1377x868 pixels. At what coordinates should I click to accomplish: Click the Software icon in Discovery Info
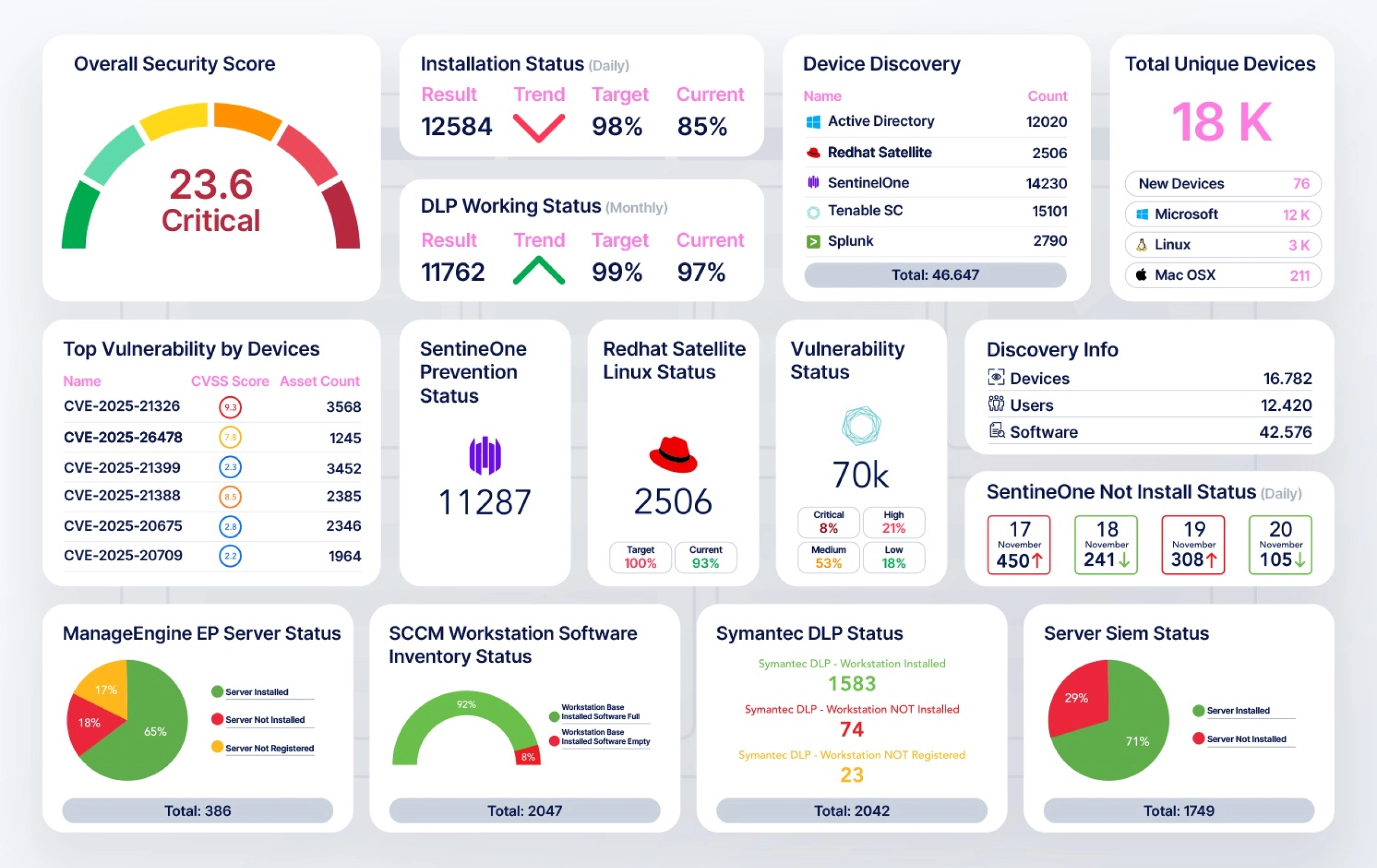[997, 430]
